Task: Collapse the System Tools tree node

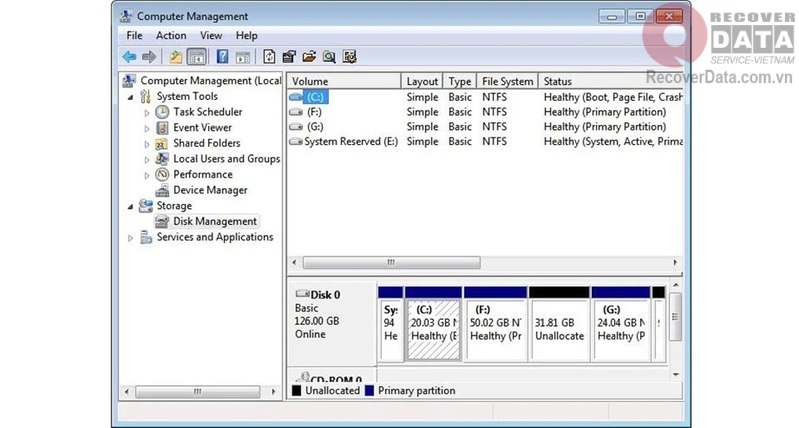Action: 130,97
